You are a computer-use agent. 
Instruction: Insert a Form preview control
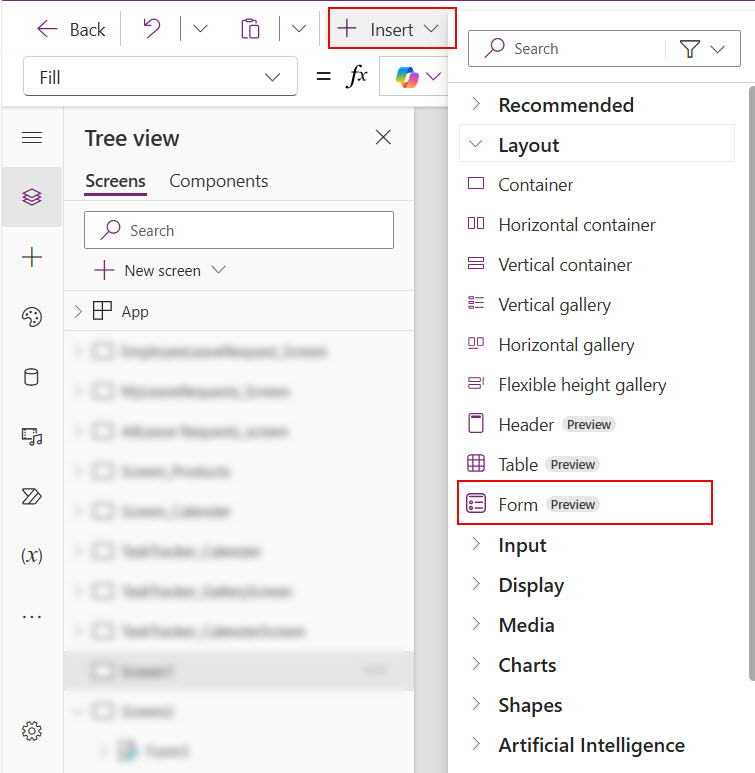(x=585, y=504)
